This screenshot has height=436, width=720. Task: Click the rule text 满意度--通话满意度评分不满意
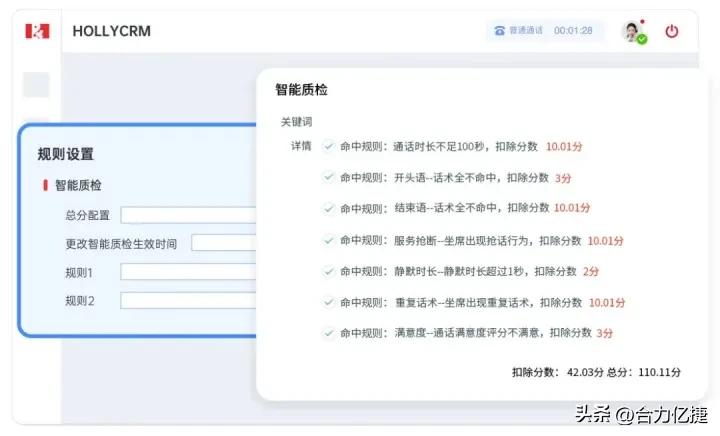467,333
